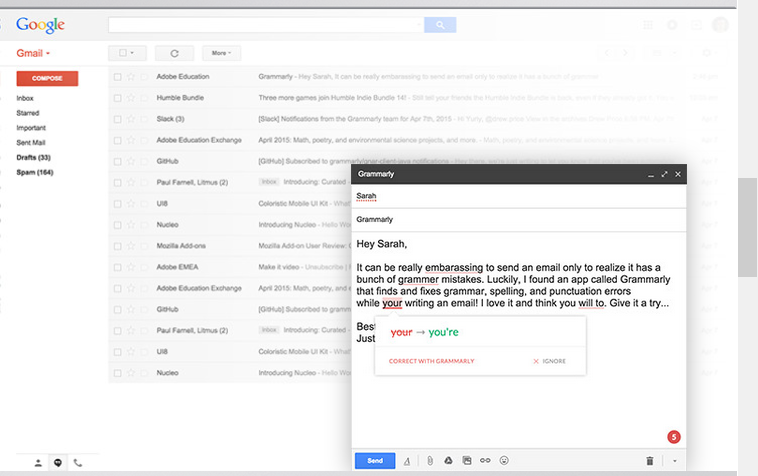Image resolution: width=758 pixels, height=476 pixels.
Task: Check the first GitHub email checkbox
Action: [117, 161]
